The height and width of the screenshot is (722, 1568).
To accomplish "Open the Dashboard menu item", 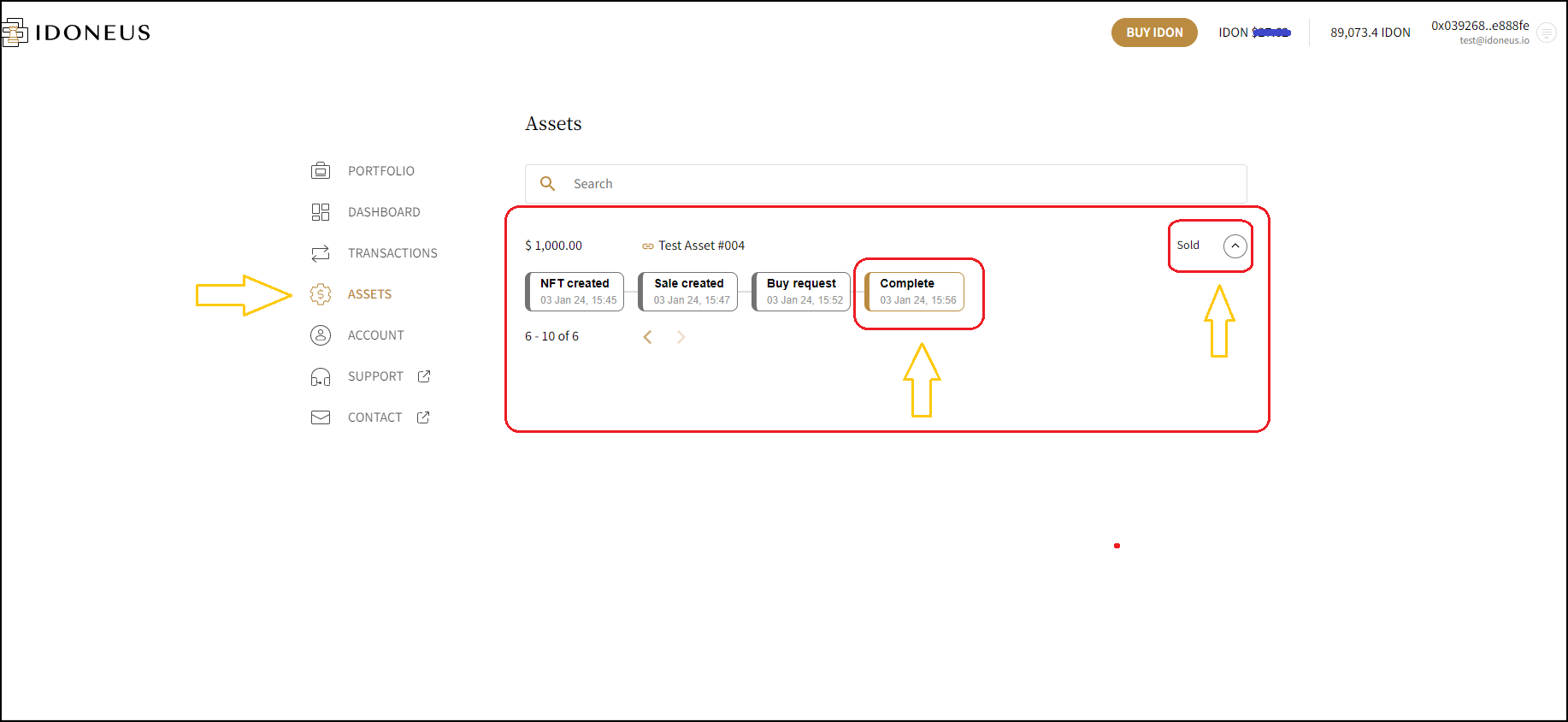I will [x=384, y=212].
